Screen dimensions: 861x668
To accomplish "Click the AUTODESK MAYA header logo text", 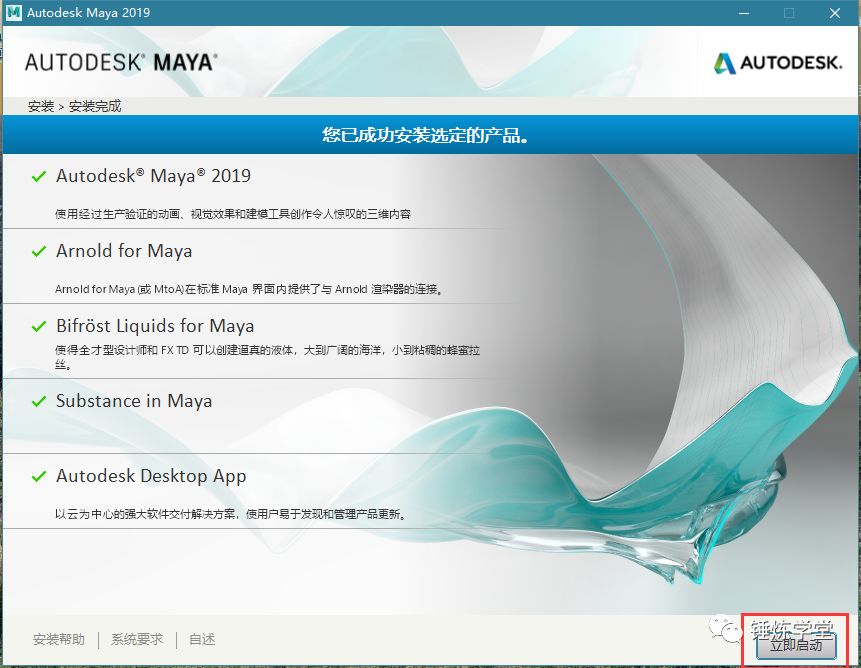I will (120, 62).
